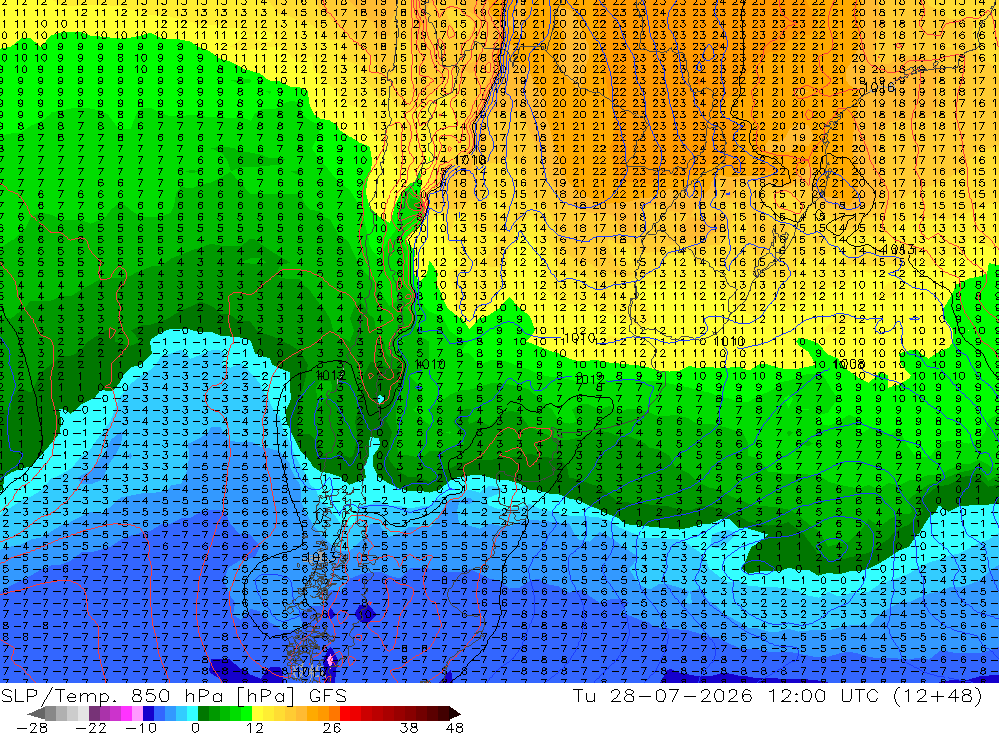Click the dark brown arrow ending the color scale
This screenshot has height=733, width=1000.
pos(455,713)
